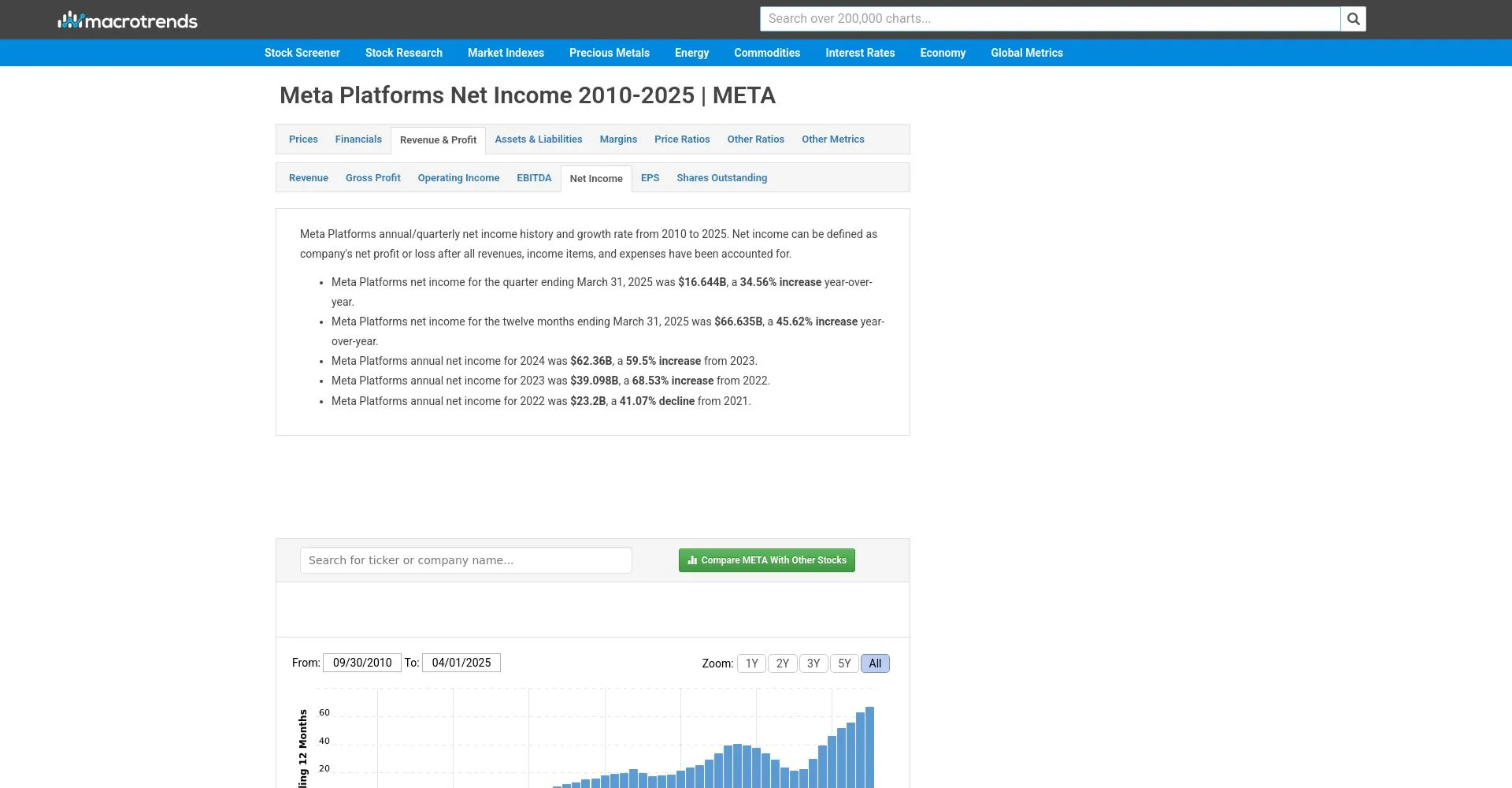The image size is (1512, 788).
Task: Open Stock Research menu
Action: click(404, 53)
